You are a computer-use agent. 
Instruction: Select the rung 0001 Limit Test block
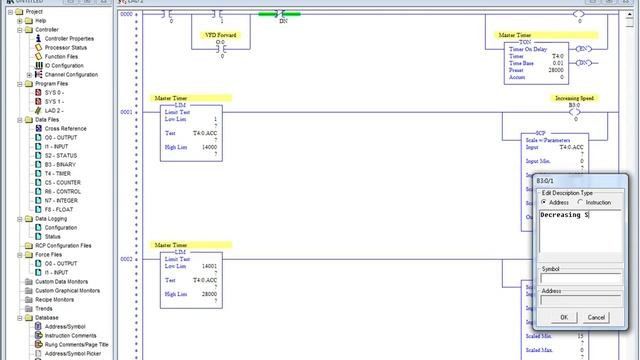[191, 133]
